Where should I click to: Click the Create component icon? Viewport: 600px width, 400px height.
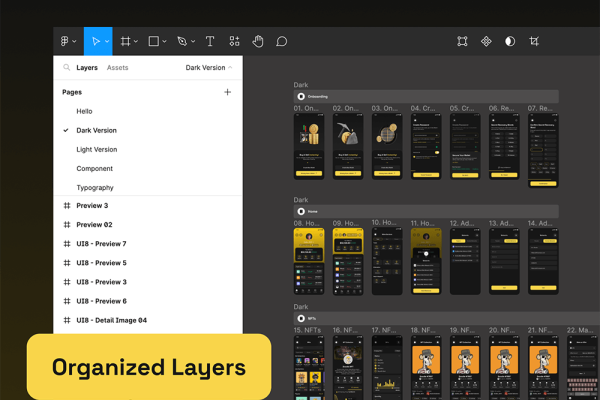486,41
